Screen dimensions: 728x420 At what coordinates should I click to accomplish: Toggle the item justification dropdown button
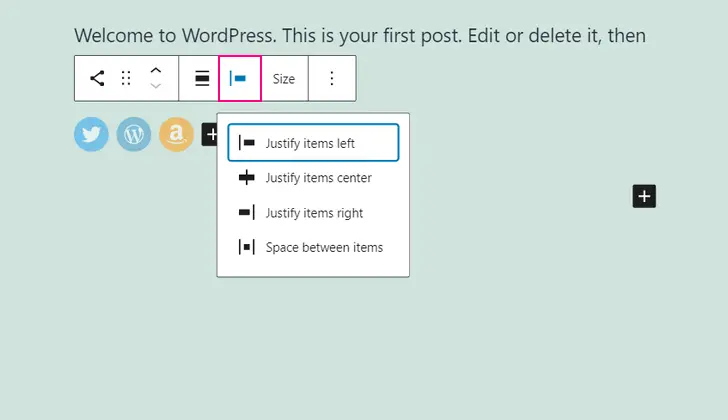(x=240, y=78)
